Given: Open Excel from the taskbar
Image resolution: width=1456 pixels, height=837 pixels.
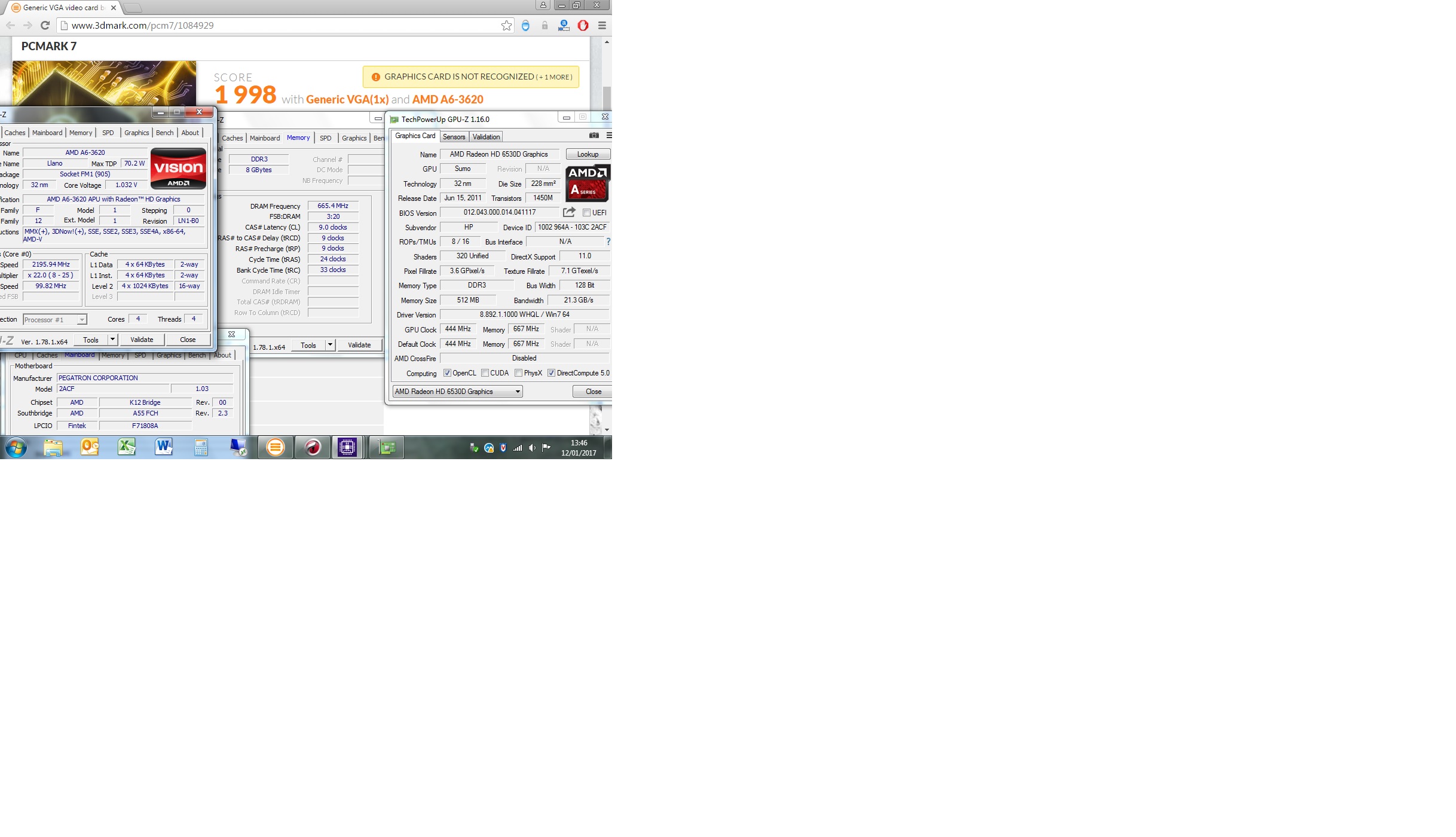Looking at the screenshot, I should [x=127, y=447].
